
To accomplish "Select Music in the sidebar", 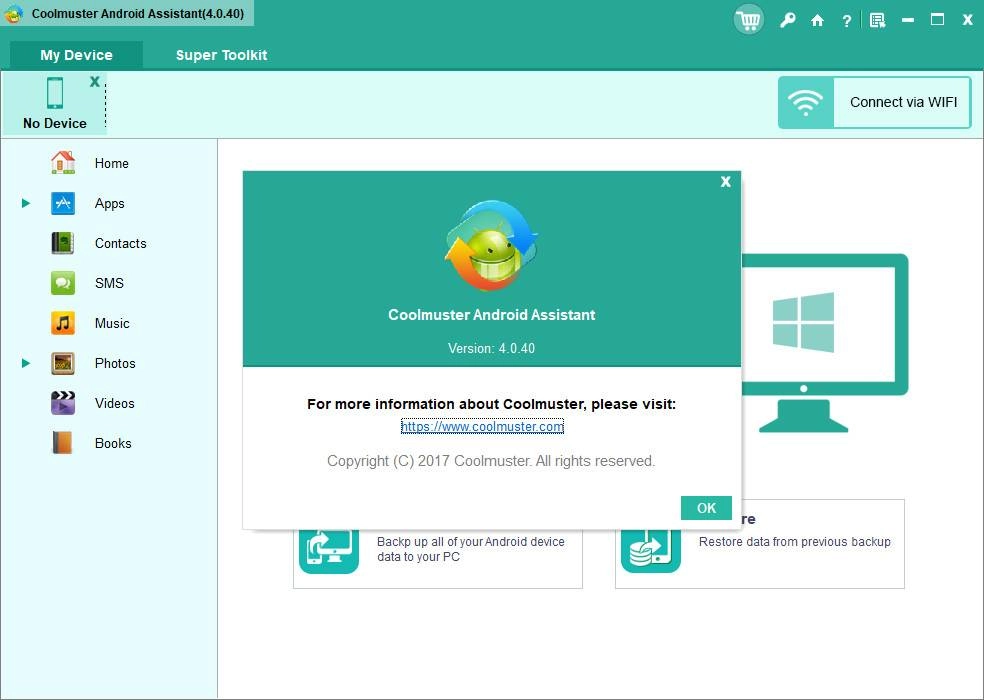I will [112, 323].
